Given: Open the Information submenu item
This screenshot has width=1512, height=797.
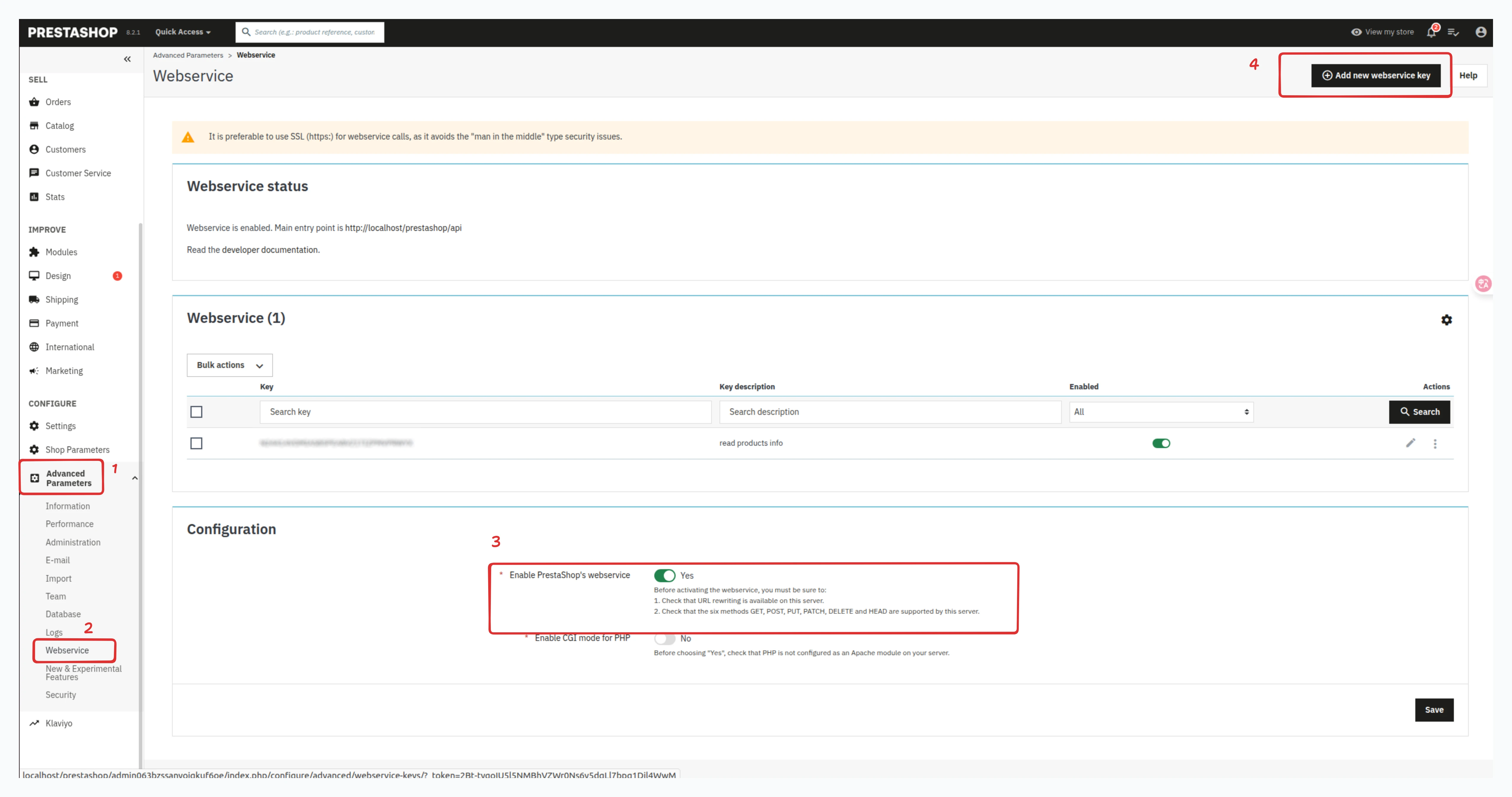Looking at the screenshot, I should (68, 506).
